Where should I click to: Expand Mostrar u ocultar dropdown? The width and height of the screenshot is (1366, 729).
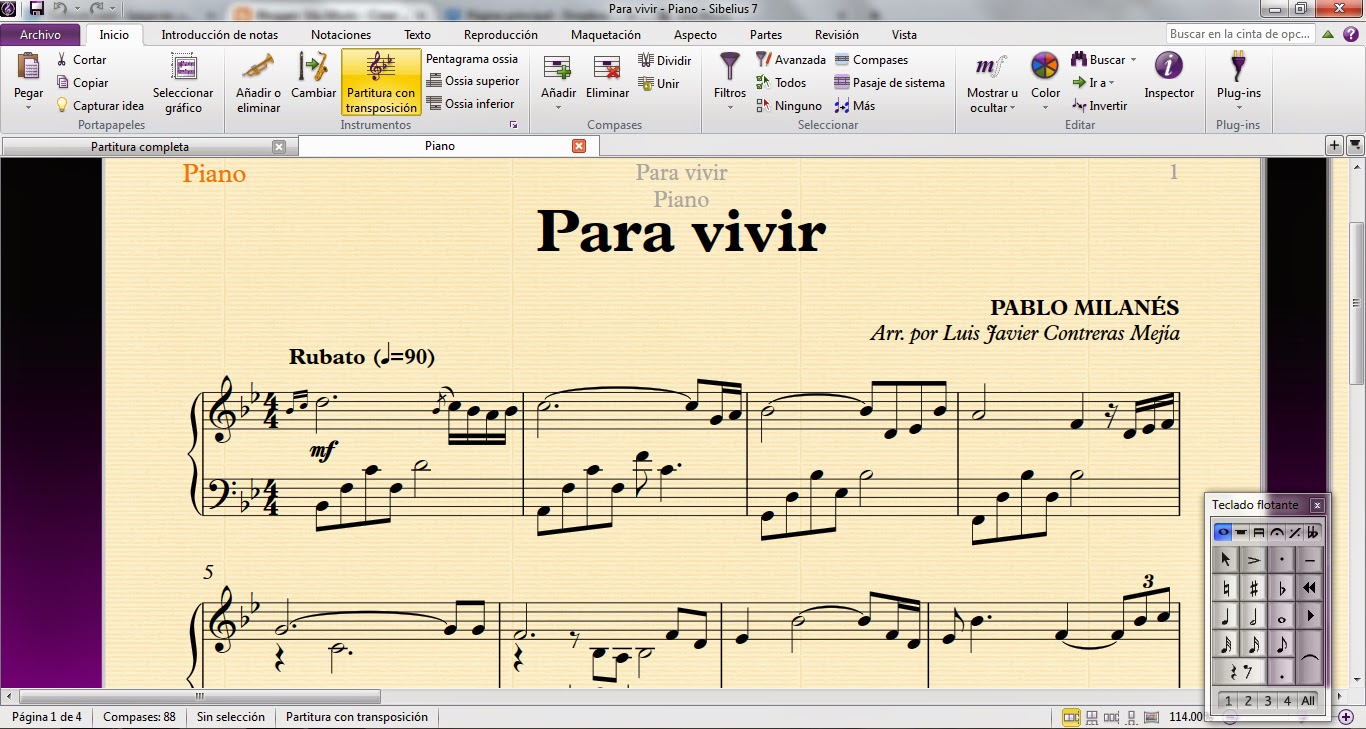click(1013, 108)
